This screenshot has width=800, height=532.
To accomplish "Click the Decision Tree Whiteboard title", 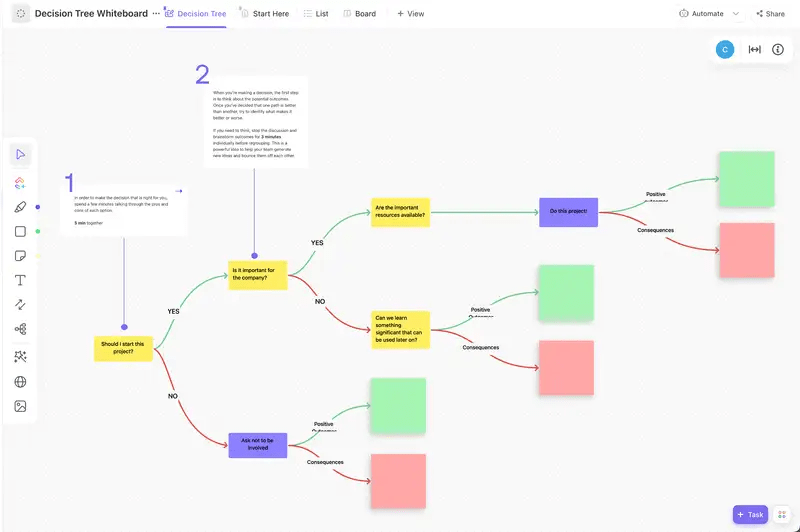I will [x=91, y=14].
